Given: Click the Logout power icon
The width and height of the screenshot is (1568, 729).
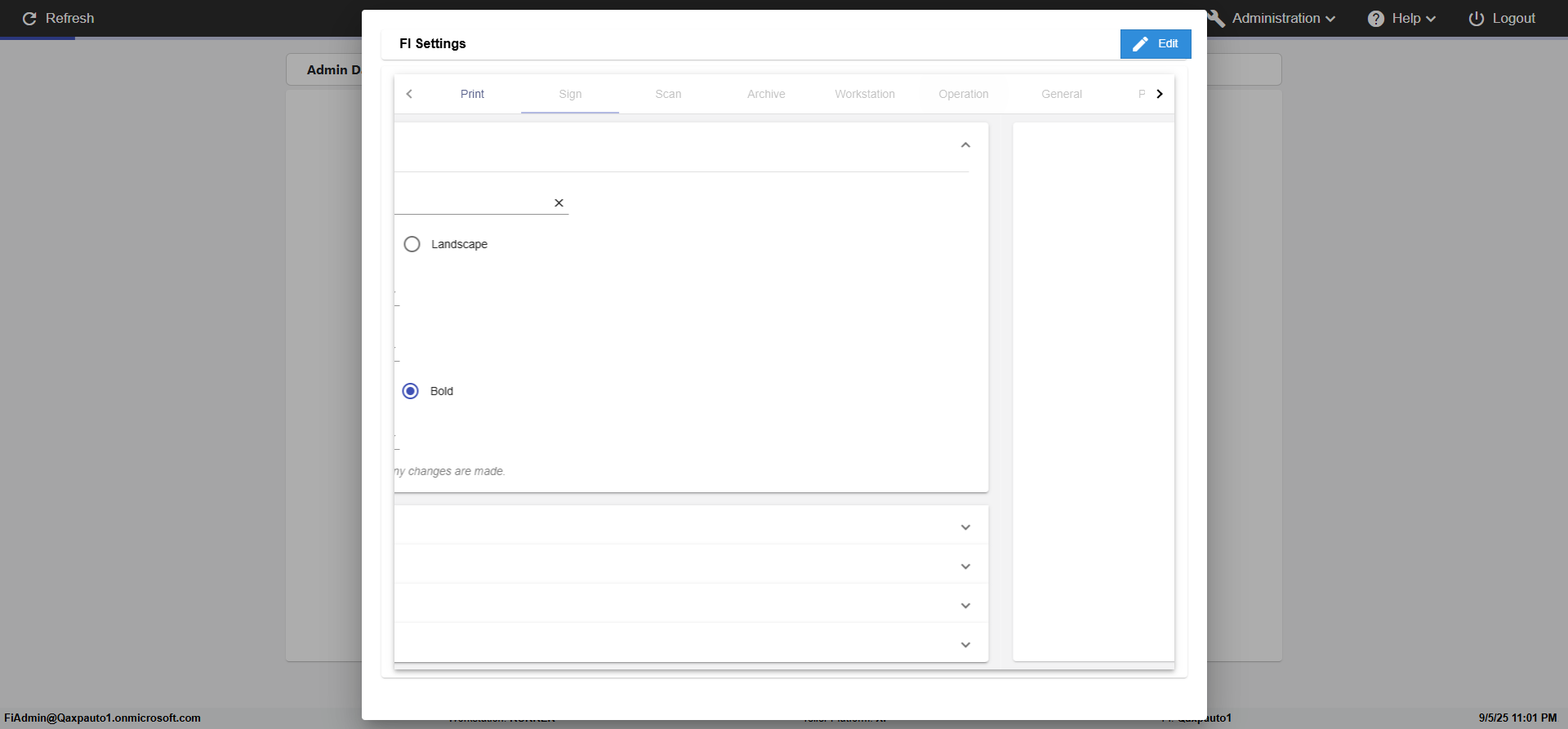Looking at the screenshot, I should (1477, 19).
